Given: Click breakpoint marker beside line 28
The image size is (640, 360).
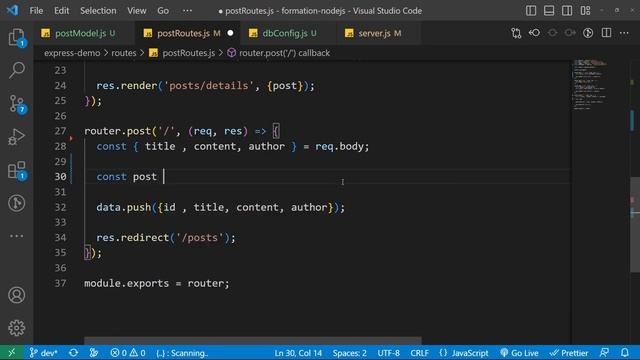Looking at the screenshot, I should pos(71,139).
